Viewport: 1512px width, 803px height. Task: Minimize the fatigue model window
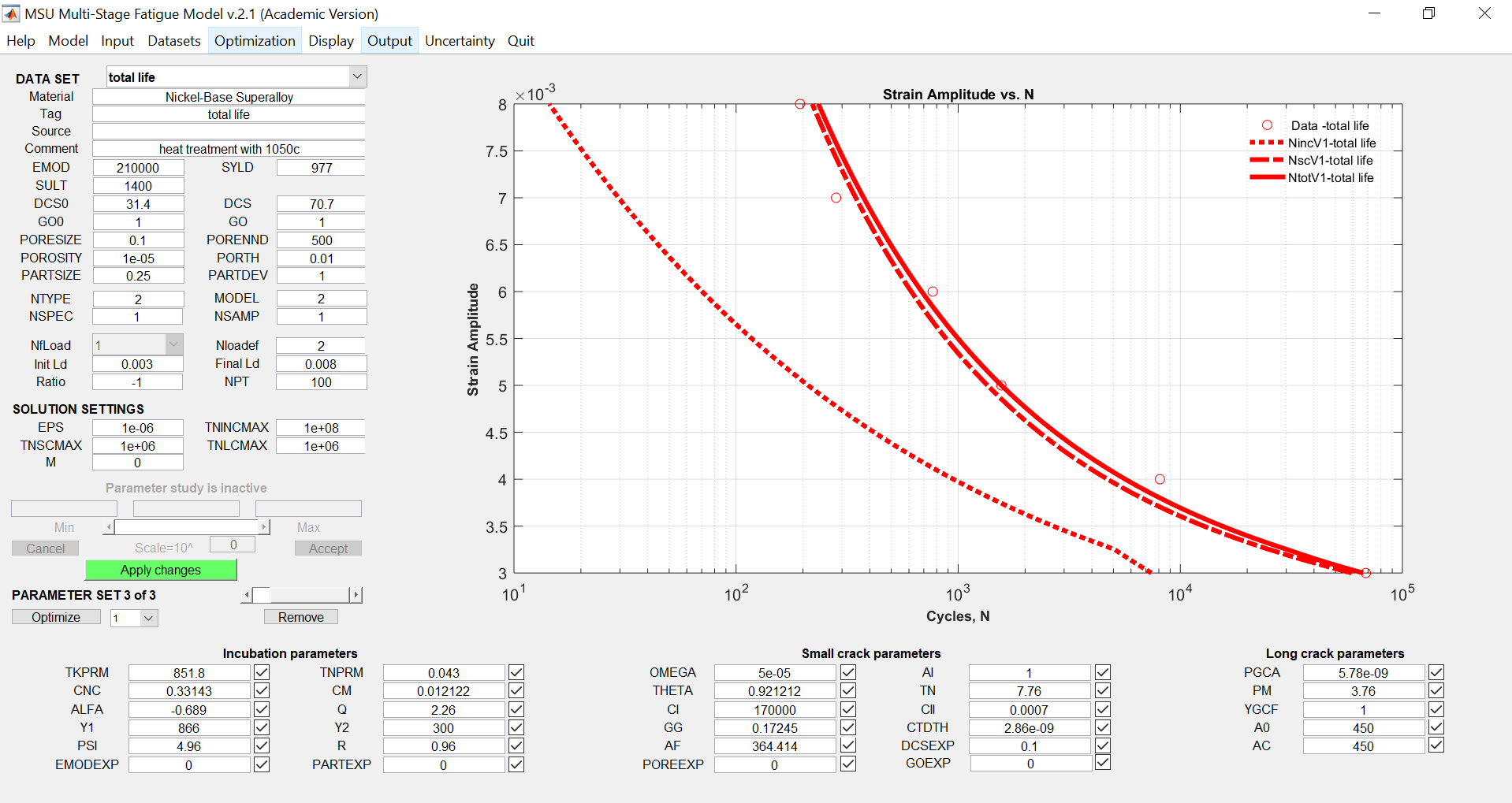point(1374,13)
